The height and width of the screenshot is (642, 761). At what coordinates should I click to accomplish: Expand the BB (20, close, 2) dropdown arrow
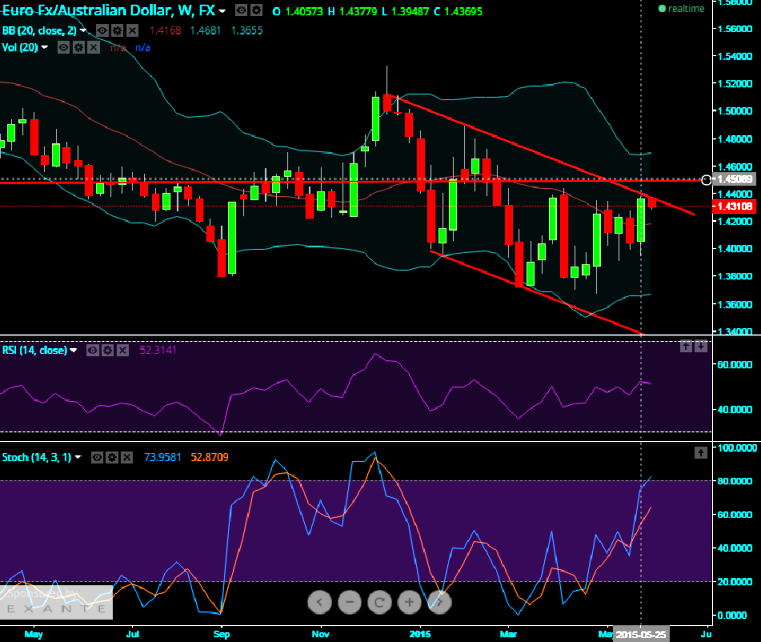point(83,31)
